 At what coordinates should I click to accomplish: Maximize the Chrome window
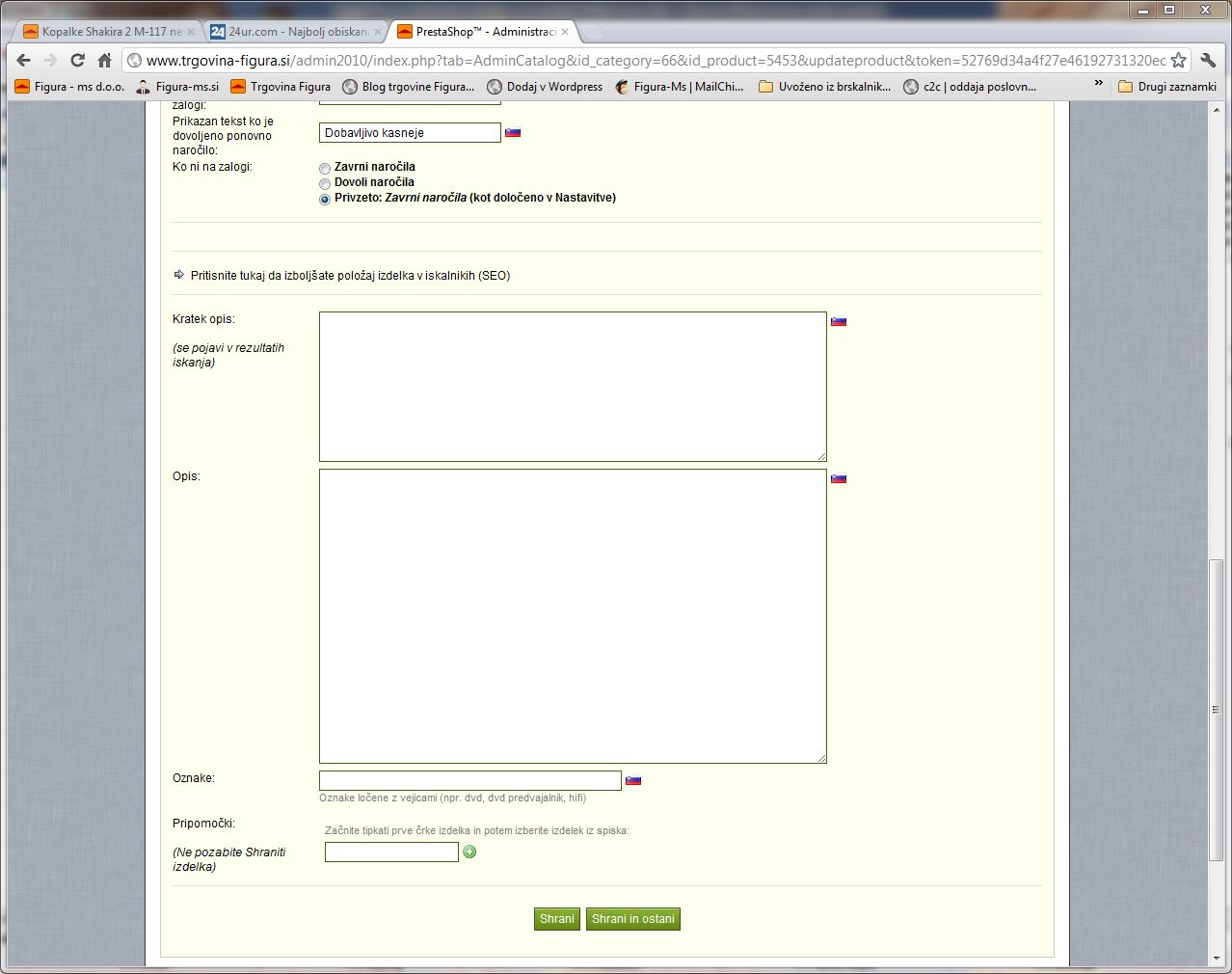click(x=1169, y=10)
